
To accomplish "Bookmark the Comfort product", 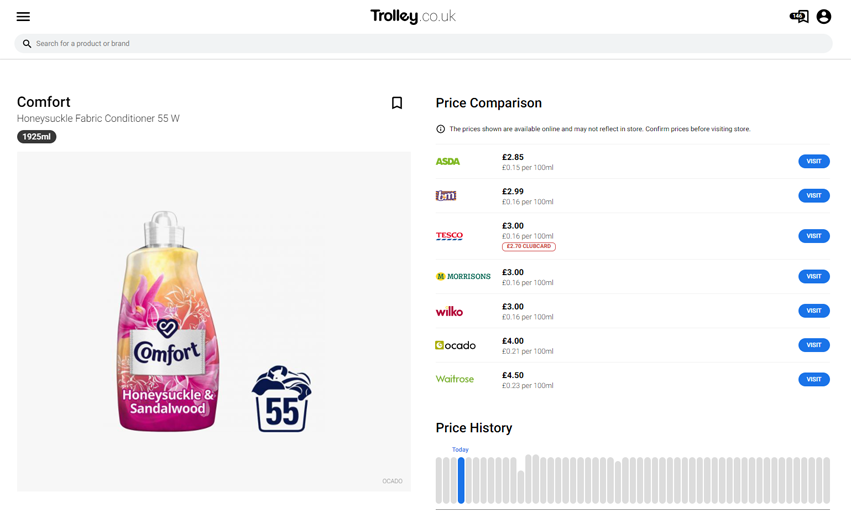I will pos(397,103).
